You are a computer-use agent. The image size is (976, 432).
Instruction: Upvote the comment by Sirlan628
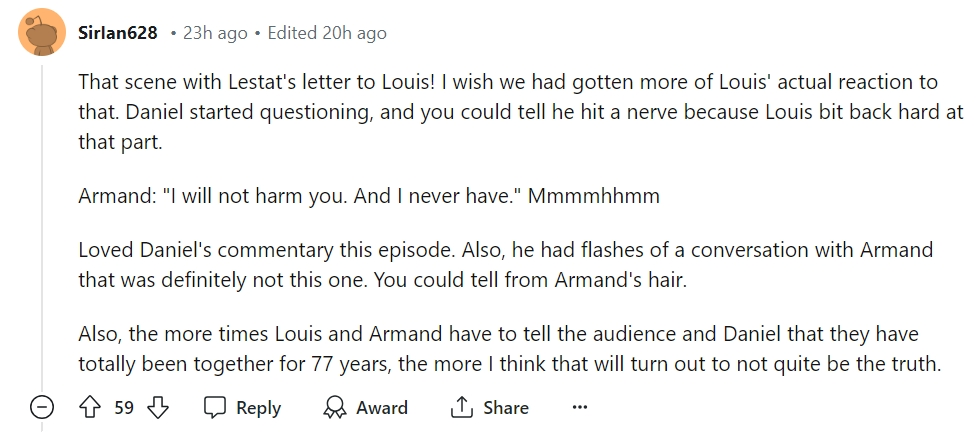91,408
